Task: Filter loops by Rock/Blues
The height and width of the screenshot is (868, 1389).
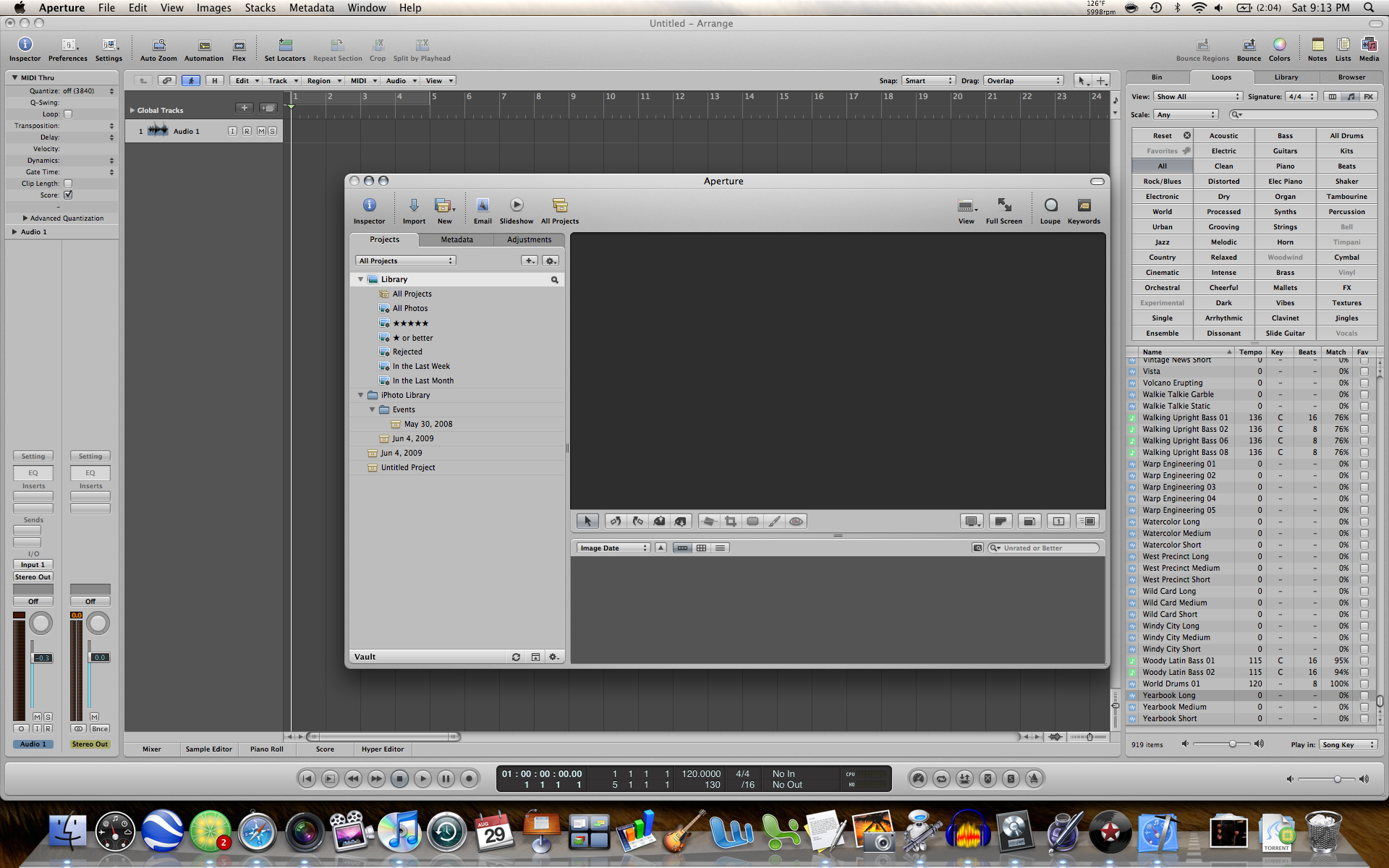Action: point(1163,182)
